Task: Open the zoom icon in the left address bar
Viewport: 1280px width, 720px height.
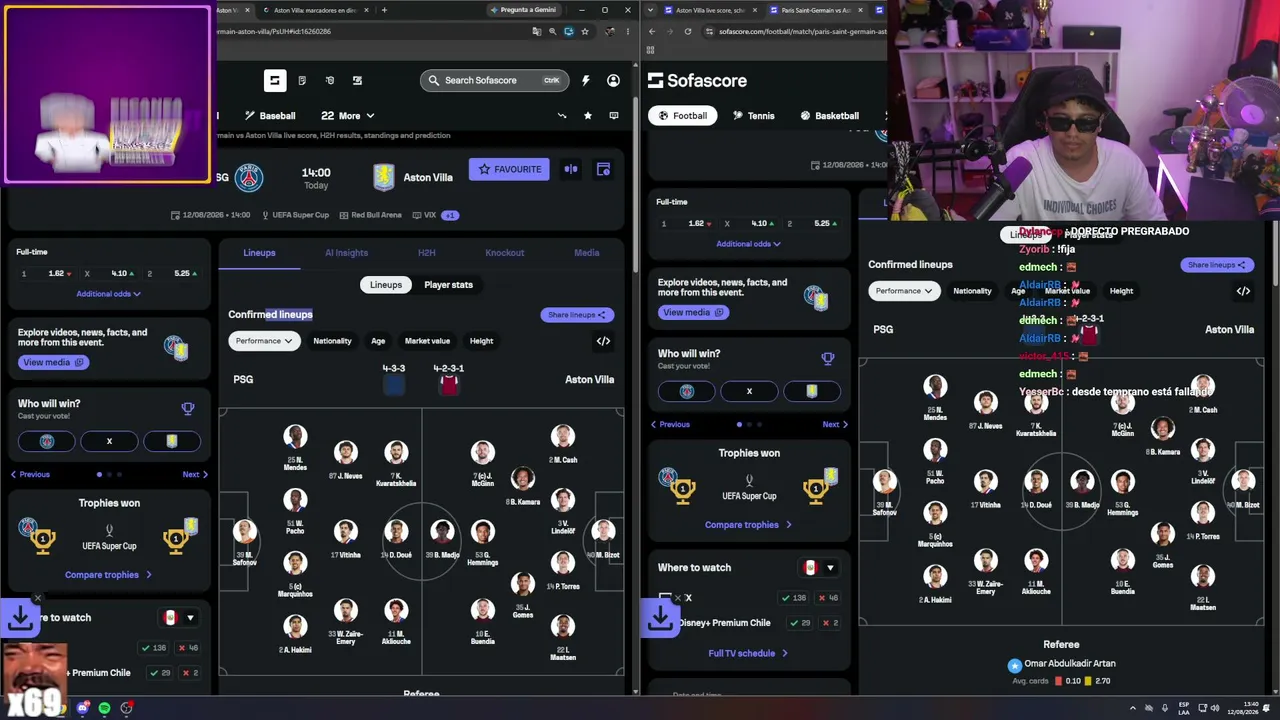Action: [x=552, y=31]
